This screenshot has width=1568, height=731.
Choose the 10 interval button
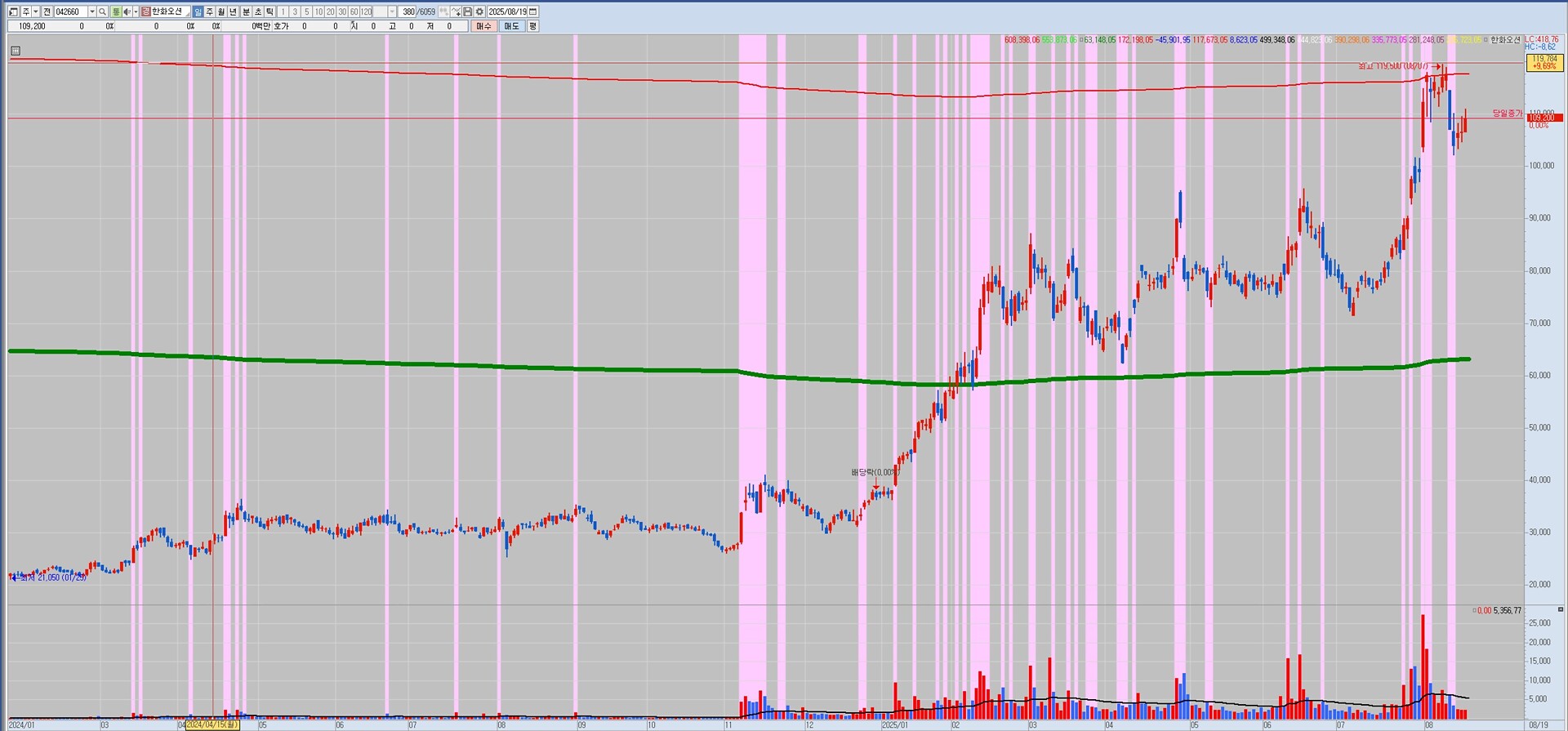[318, 11]
